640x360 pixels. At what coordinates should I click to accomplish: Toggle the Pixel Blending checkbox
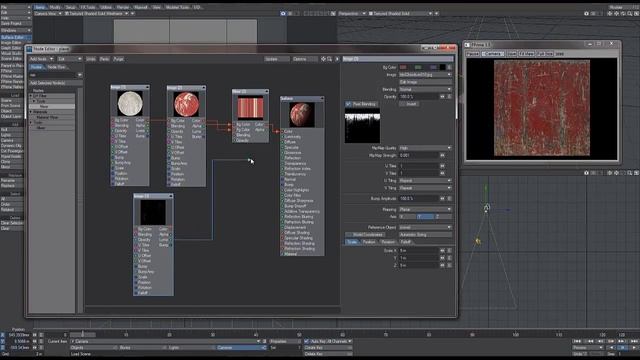348,104
